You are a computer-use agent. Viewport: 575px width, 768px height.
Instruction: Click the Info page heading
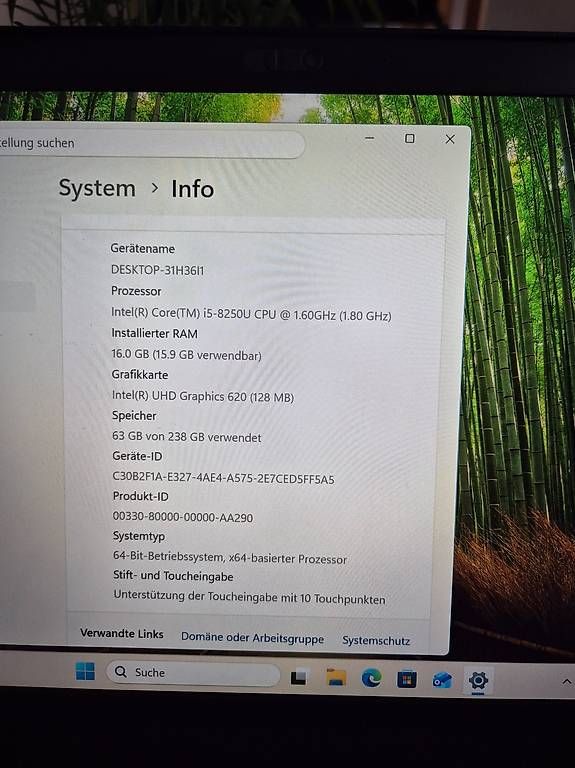(192, 189)
